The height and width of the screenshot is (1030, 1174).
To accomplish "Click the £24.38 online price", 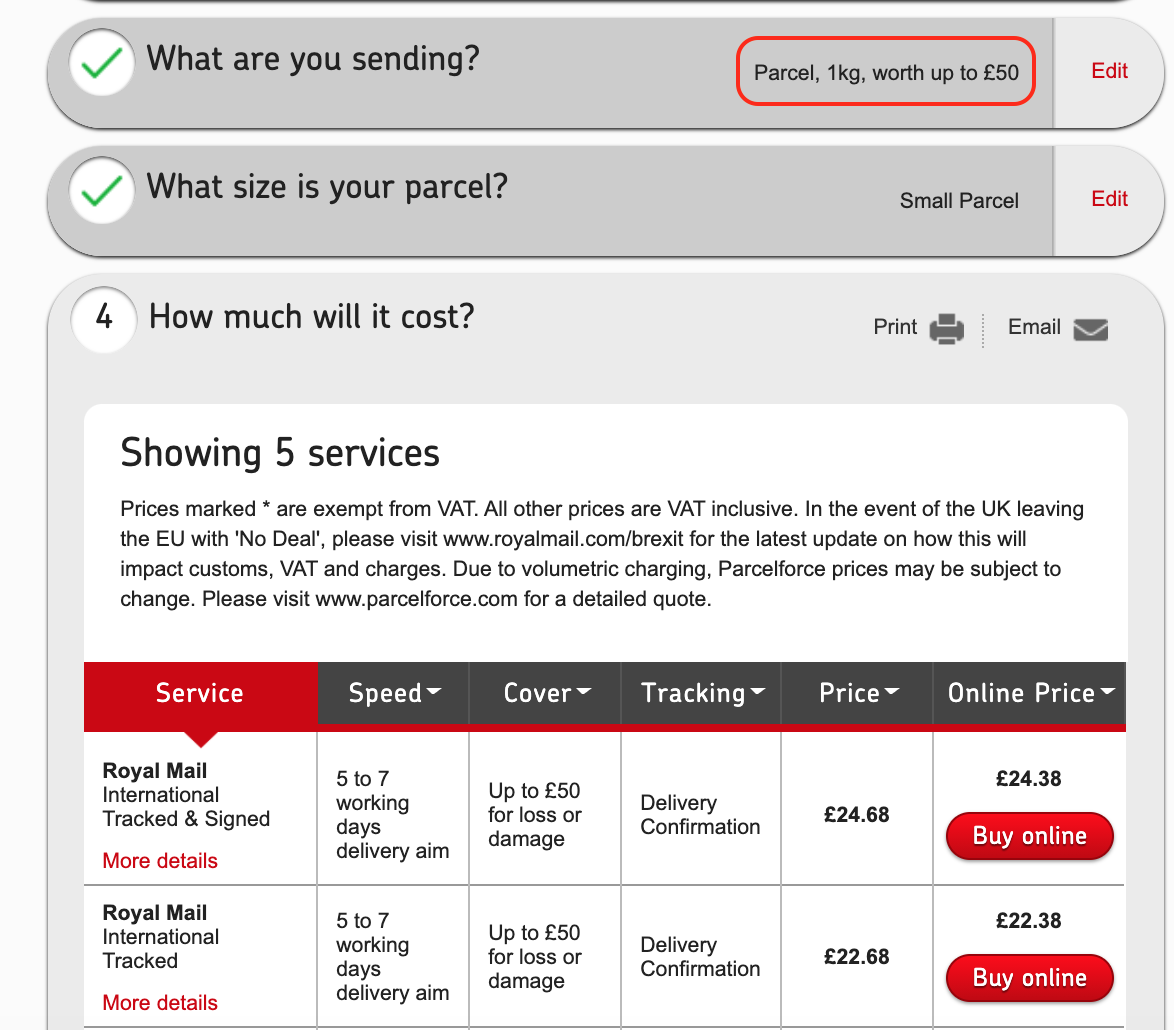I will coord(1029,778).
